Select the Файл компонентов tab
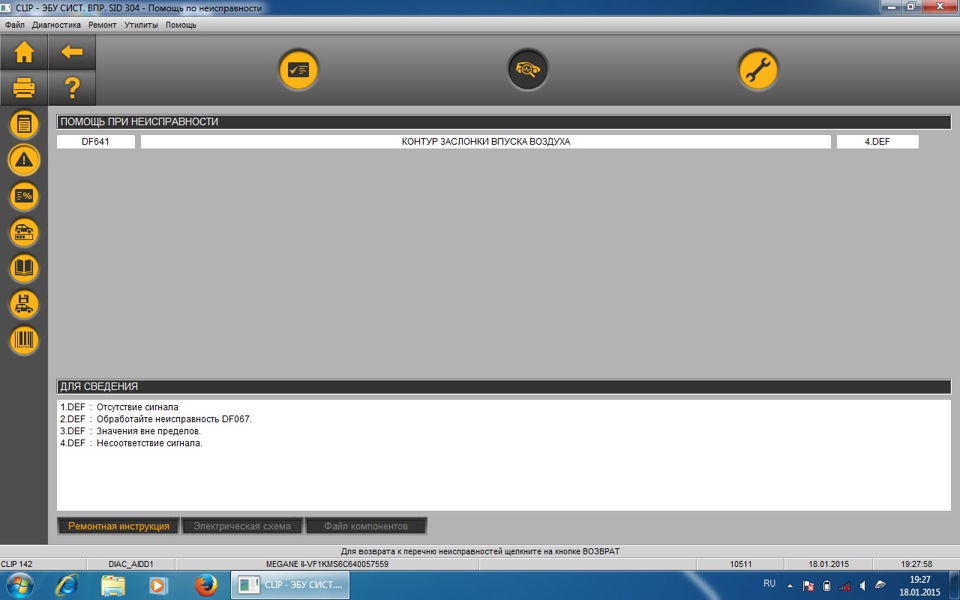 [366, 526]
